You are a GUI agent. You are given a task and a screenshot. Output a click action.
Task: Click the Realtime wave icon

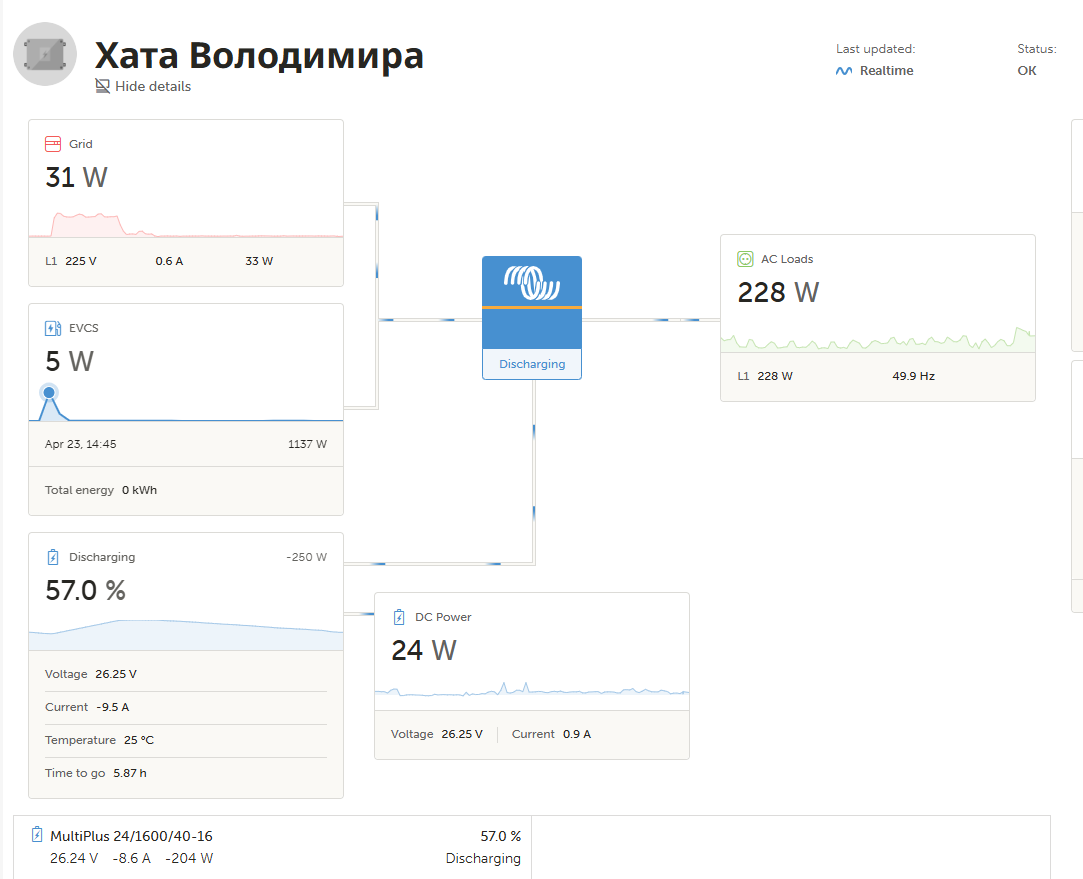coord(844,71)
